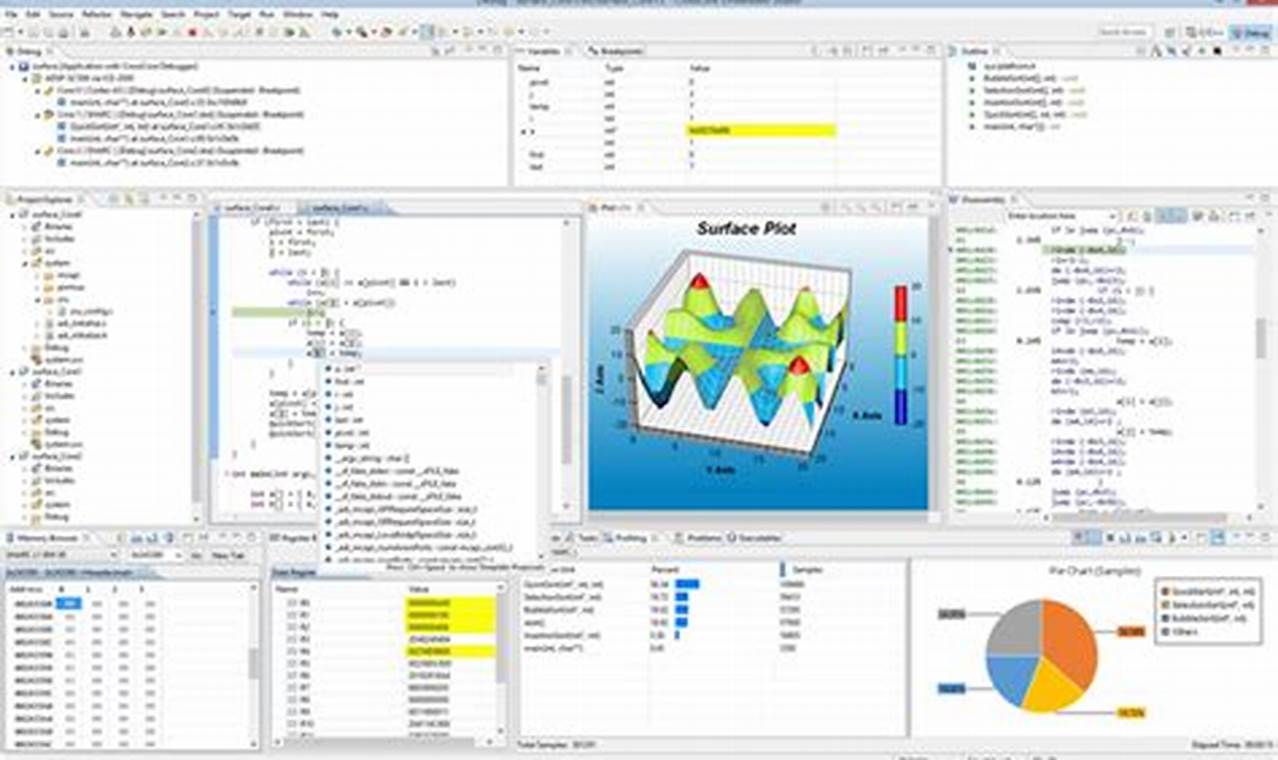Image resolution: width=1278 pixels, height=760 pixels.
Task: Select the Resume debug icon
Action: [x=161, y=31]
